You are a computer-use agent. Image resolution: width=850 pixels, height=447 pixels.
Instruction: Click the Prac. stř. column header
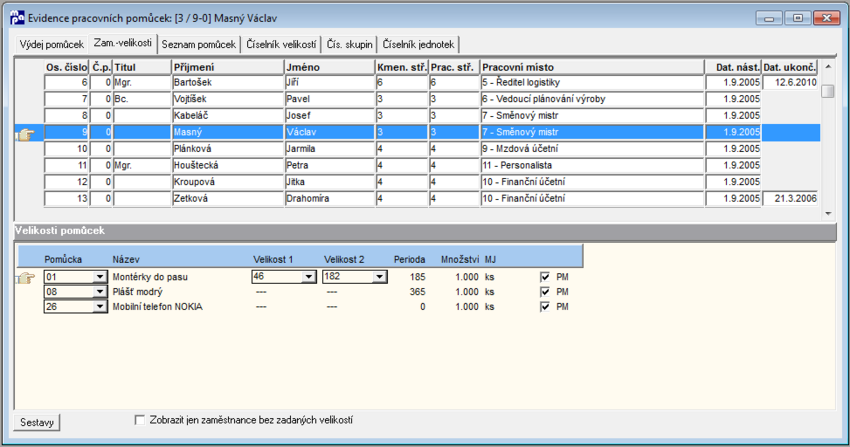pyautogui.click(x=454, y=67)
